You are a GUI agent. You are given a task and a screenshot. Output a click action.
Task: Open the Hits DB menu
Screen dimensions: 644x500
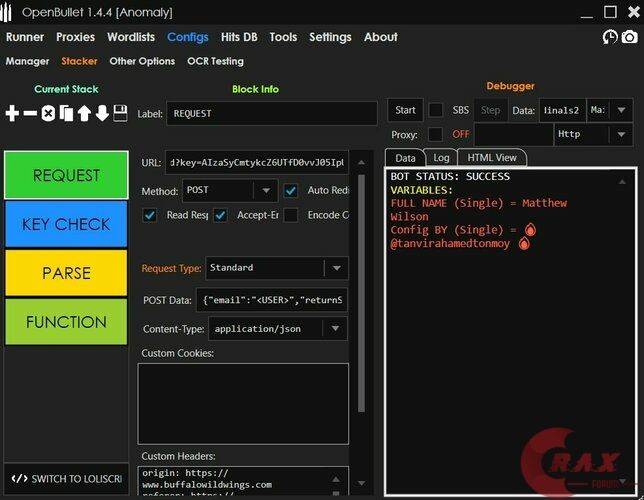tap(239, 37)
